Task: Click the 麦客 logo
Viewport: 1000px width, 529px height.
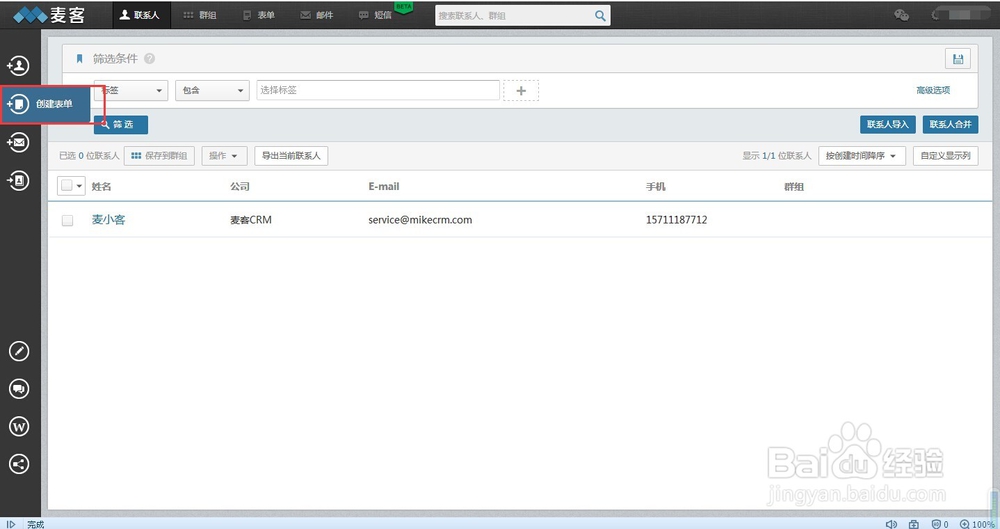Action: (49, 15)
